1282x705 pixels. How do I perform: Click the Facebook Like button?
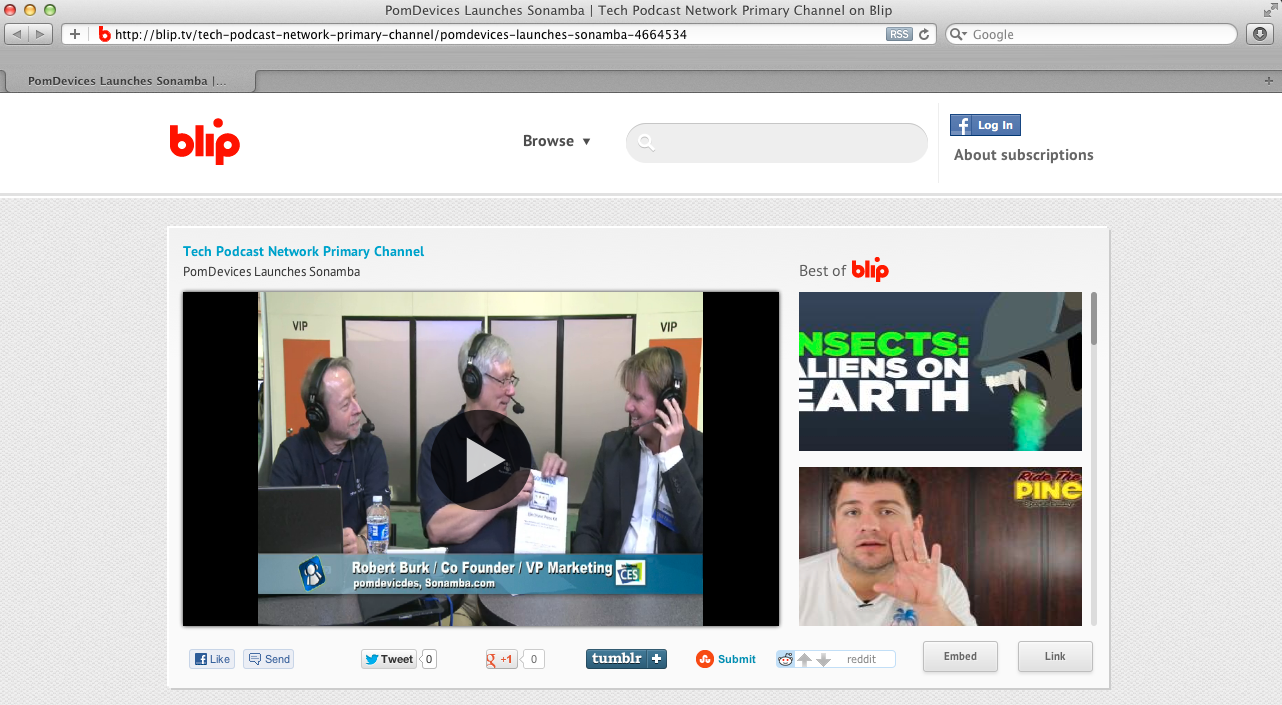(212, 659)
